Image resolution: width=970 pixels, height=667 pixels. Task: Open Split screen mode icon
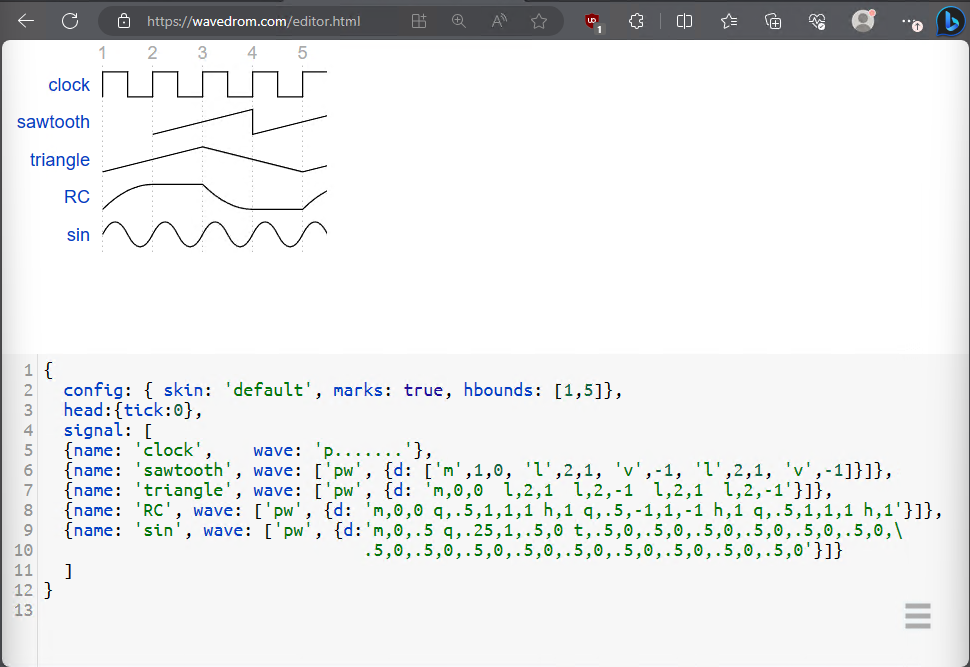click(x=684, y=21)
